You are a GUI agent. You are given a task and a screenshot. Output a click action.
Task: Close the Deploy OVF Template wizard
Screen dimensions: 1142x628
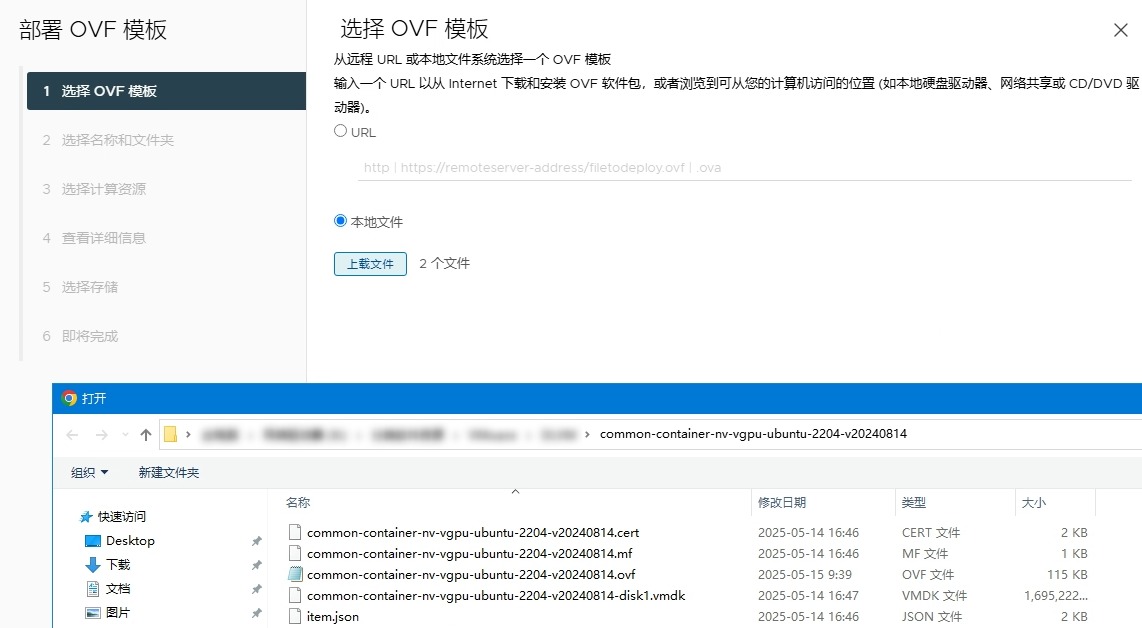coord(1120,30)
